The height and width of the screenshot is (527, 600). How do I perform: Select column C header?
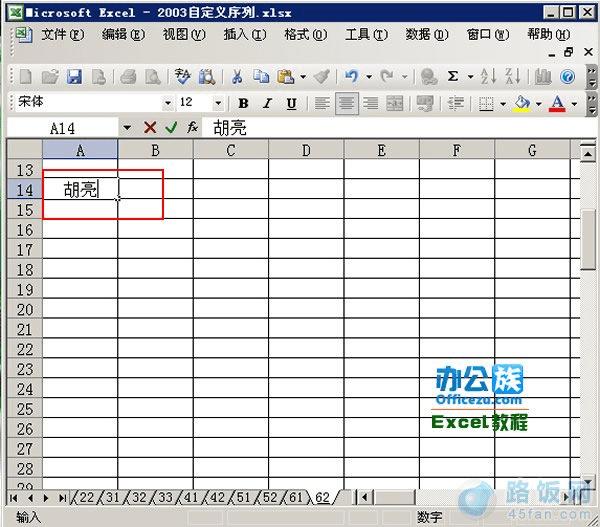(231, 150)
